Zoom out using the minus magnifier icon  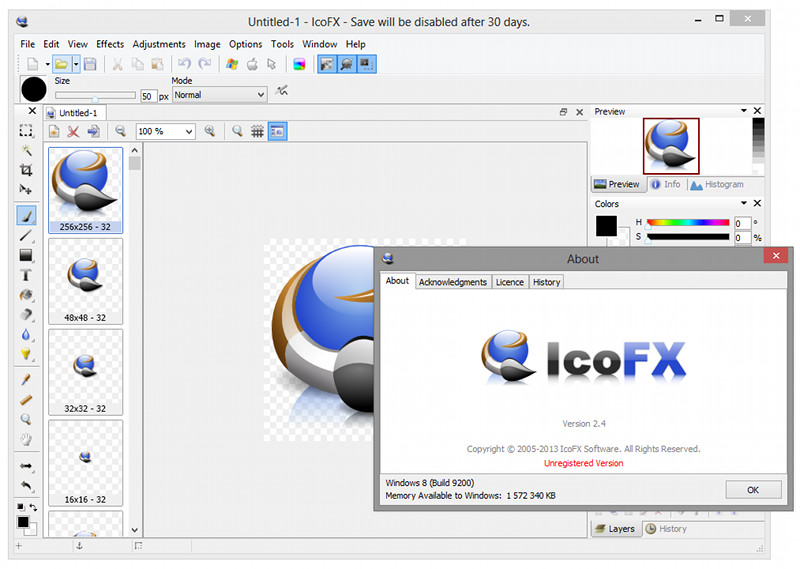click(x=120, y=132)
